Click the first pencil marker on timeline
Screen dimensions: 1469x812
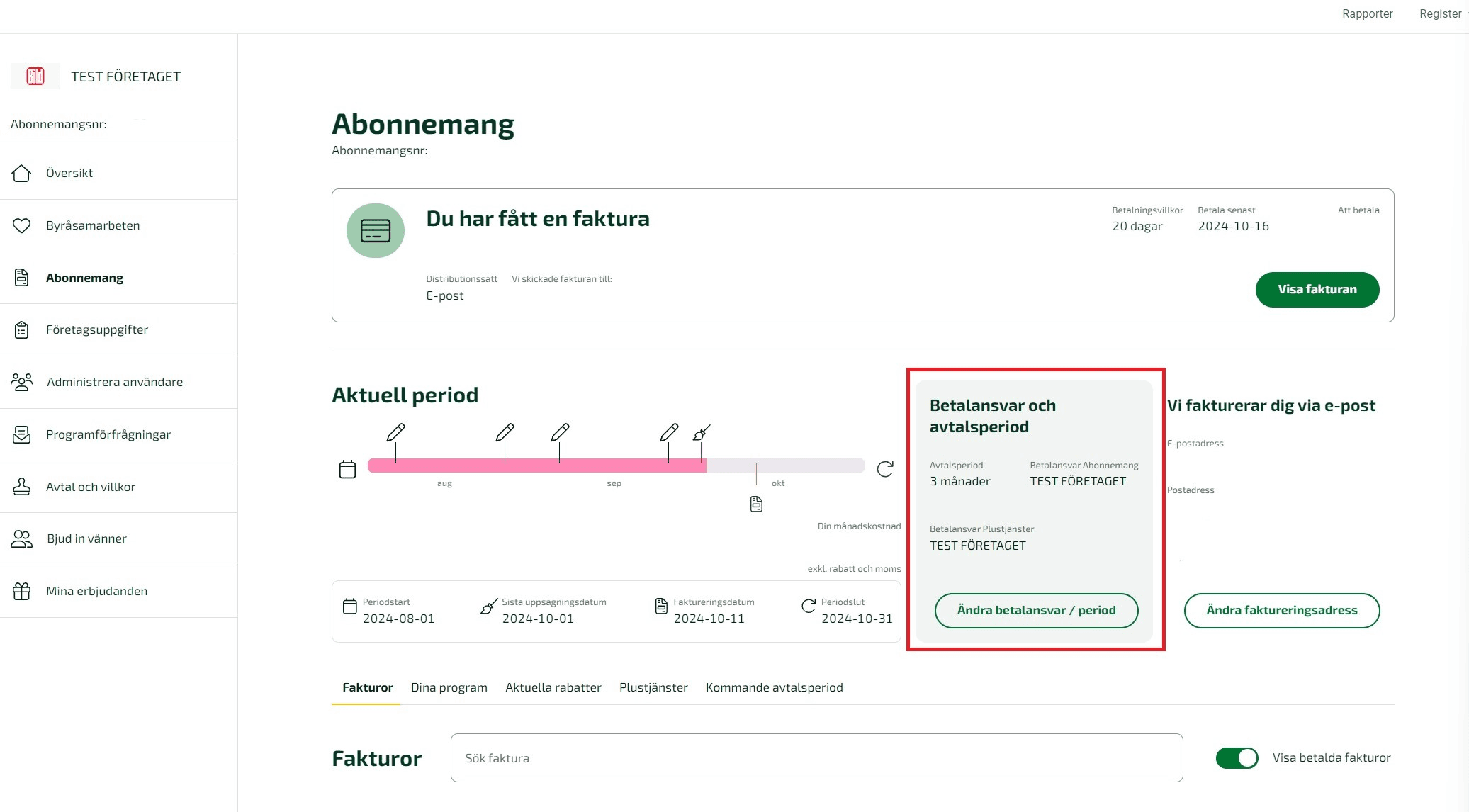[x=396, y=432]
